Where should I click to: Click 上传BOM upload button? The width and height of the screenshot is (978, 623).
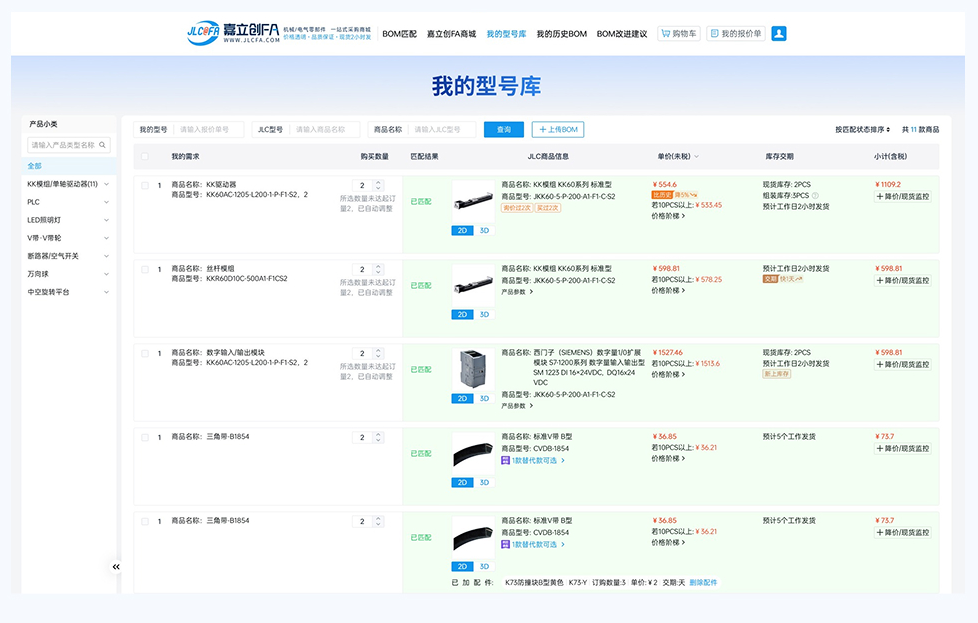(x=558, y=130)
